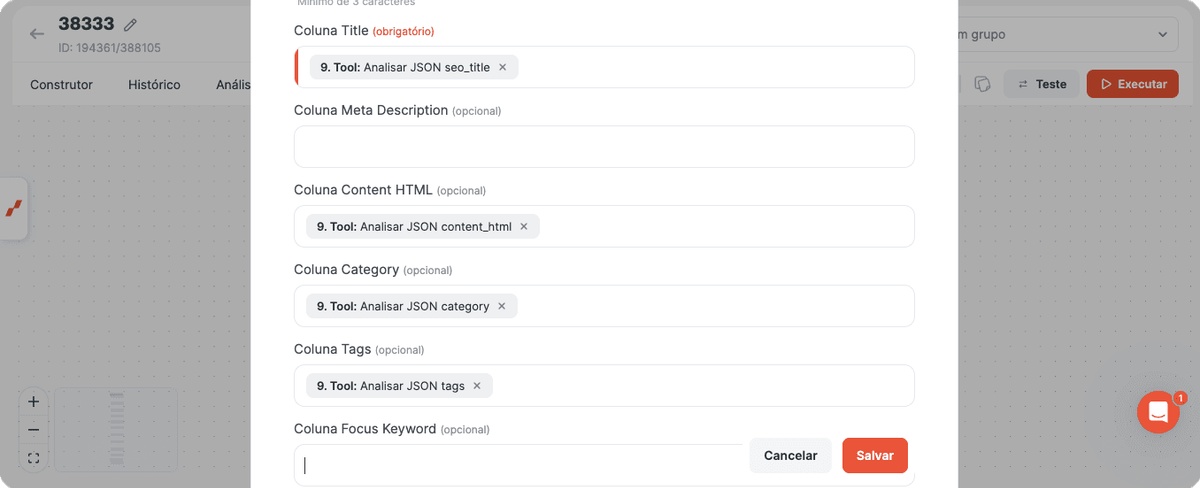Zoom out the canvas with minus icon
Viewport: 1200px width, 488px height.
coord(33,430)
